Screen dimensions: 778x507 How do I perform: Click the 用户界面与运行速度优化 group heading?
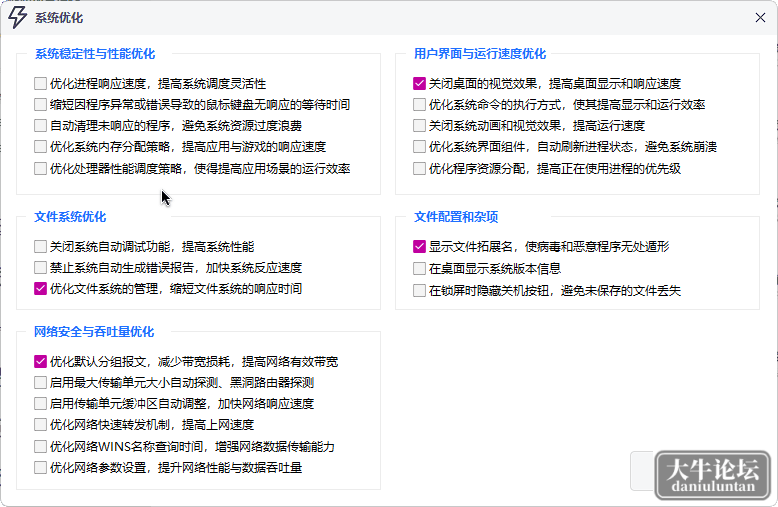[x=480, y=54]
